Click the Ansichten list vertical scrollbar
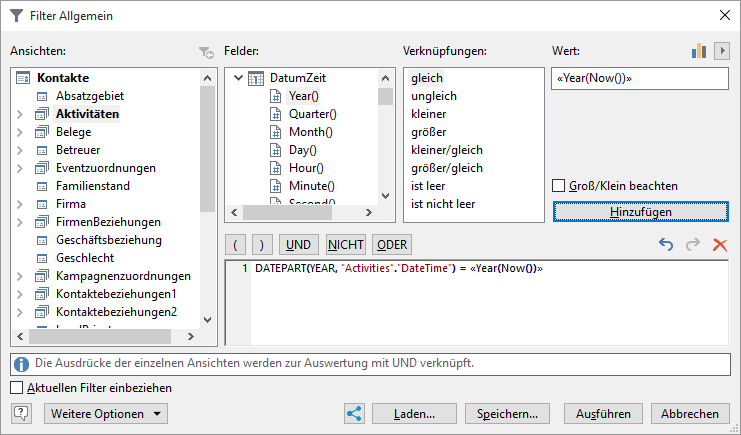Screen dimensions: 741x435 coord(207,150)
